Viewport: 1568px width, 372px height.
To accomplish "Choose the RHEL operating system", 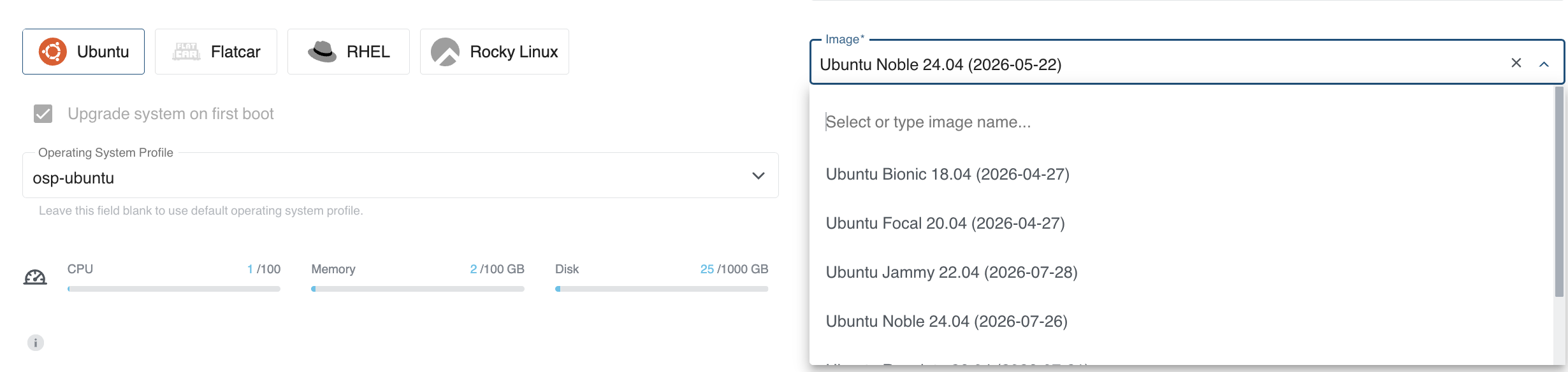I will coord(349,52).
